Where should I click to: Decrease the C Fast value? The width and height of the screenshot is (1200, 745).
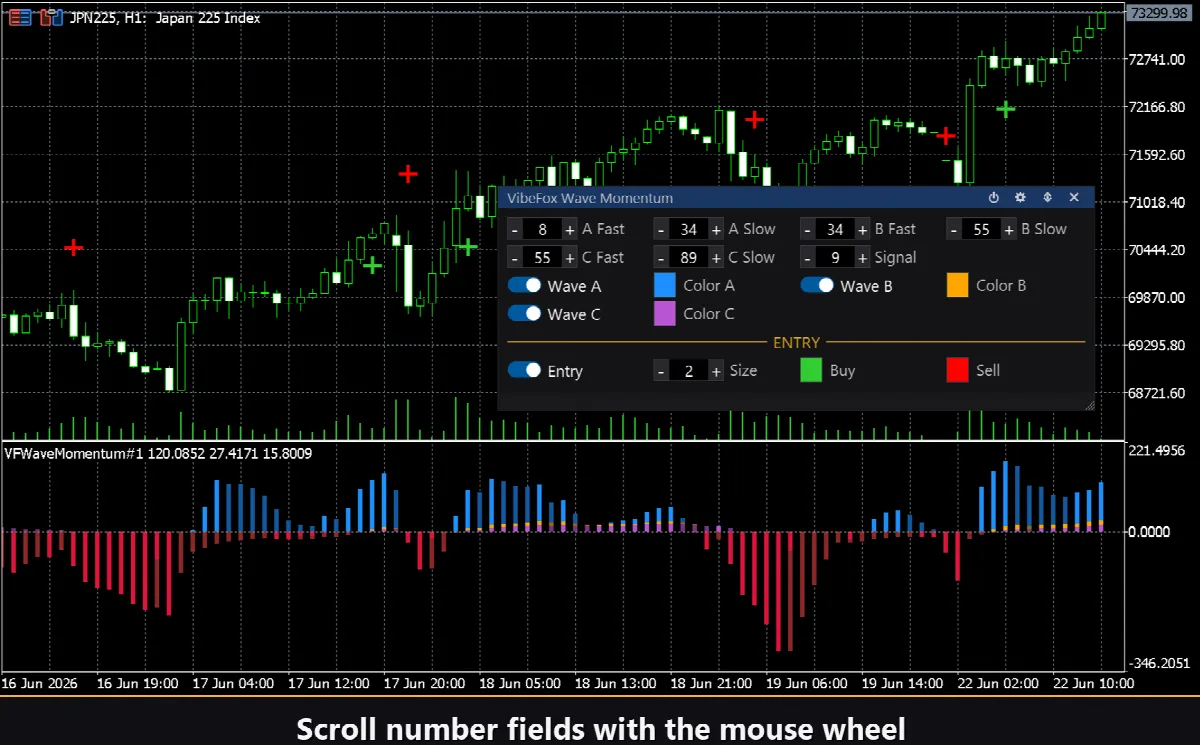tap(514, 258)
